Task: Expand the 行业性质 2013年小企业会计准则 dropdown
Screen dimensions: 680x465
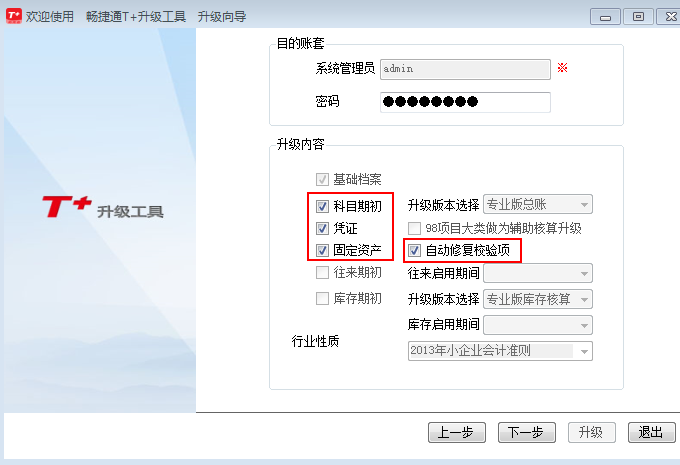Action: 500,351
